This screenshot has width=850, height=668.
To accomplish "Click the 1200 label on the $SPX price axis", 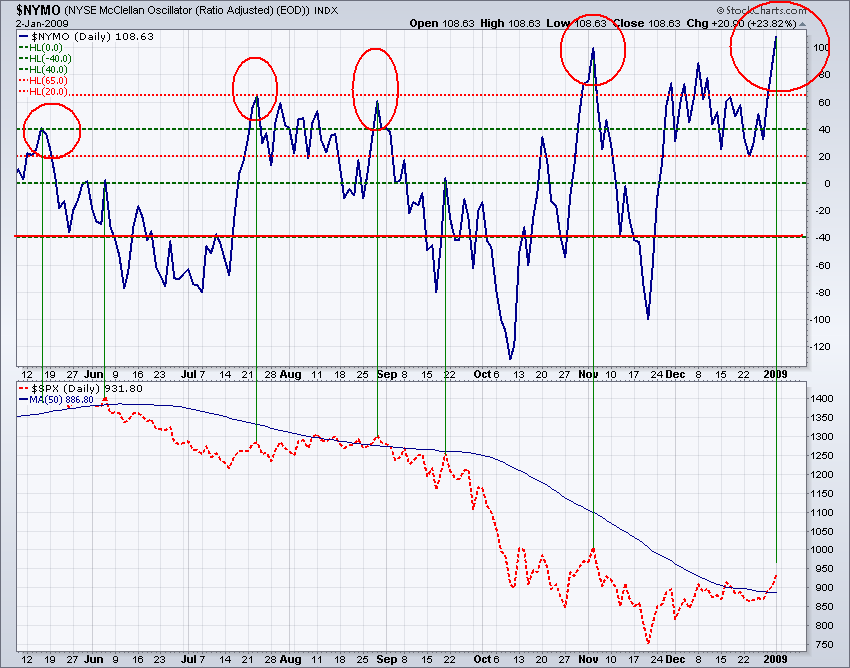I will [822, 474].
